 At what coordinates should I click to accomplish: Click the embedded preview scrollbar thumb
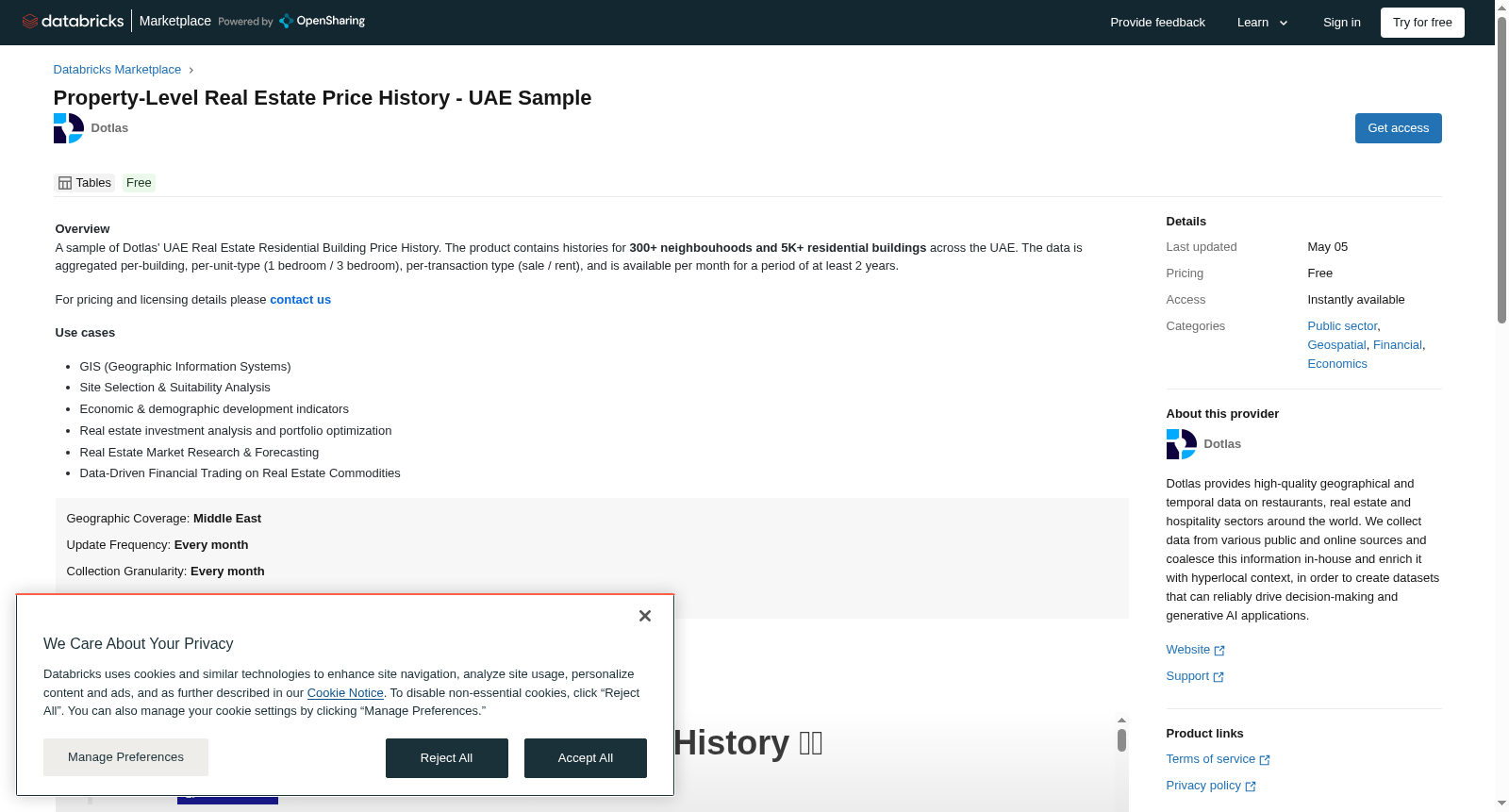pos(1121,740)
